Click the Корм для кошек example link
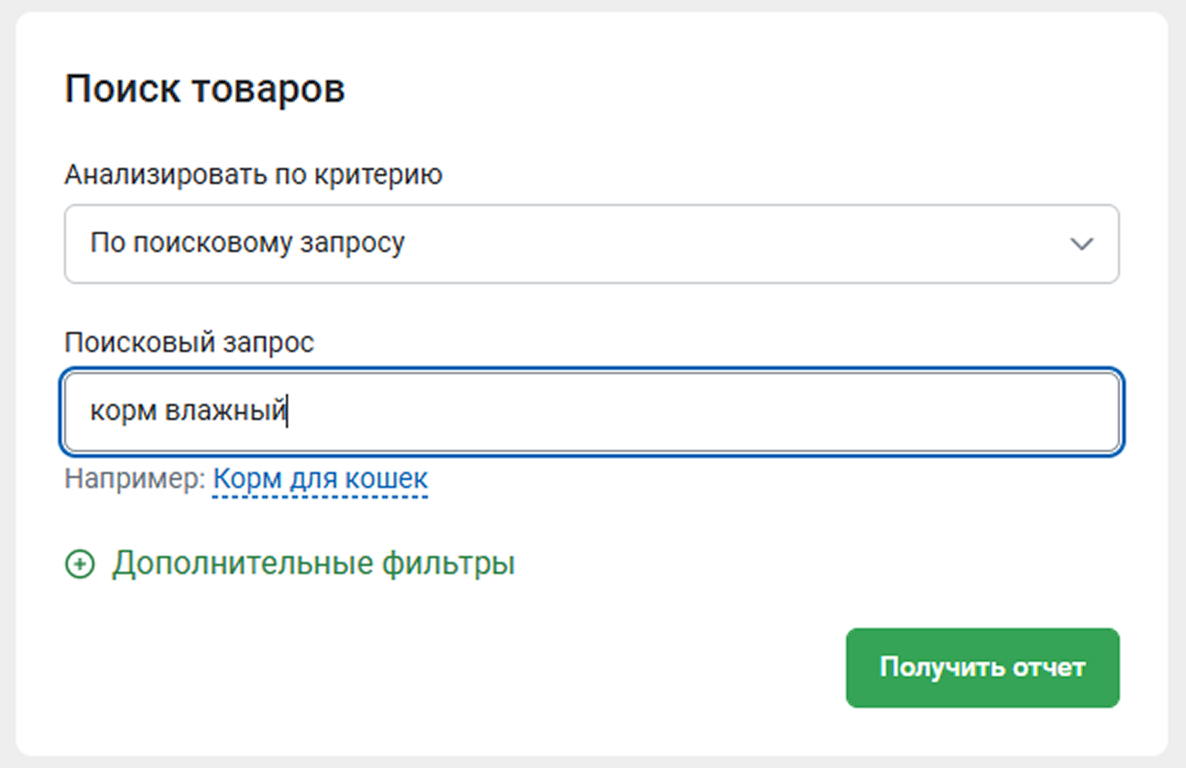This screenshot has height=768, width=1186. pyautogui.click(x=320, y=479)
